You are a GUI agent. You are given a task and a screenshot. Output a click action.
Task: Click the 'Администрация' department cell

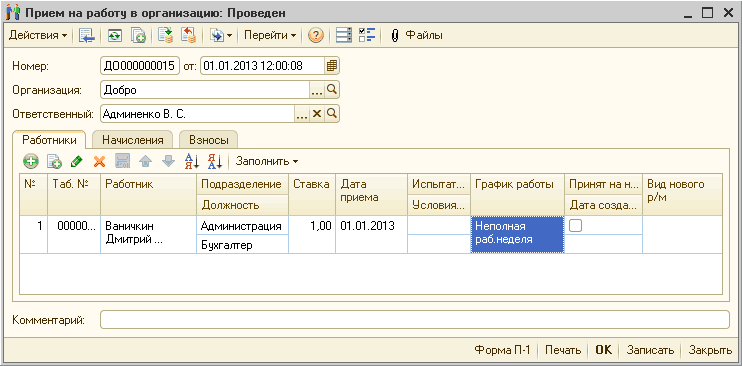[x=242, y=225]
